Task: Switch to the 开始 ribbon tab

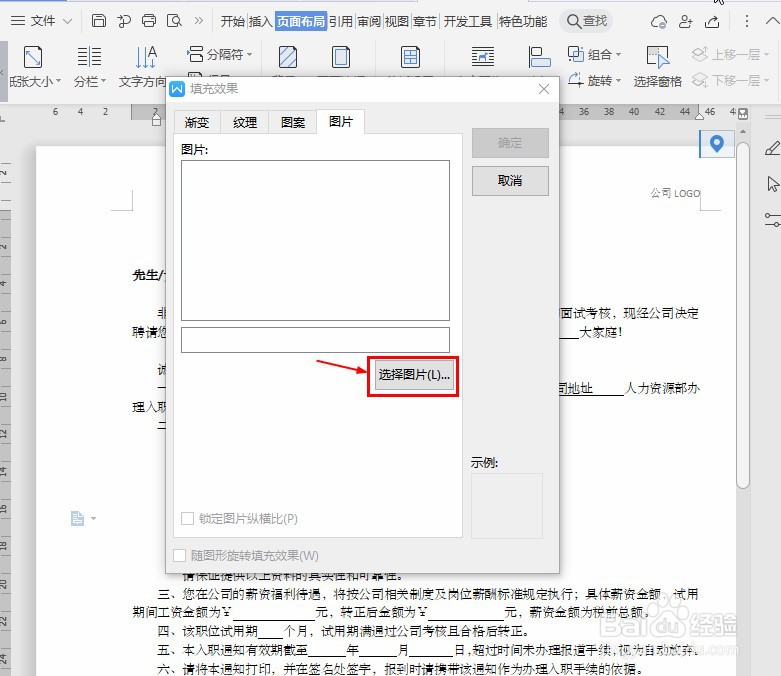Action: click(233, 21)
